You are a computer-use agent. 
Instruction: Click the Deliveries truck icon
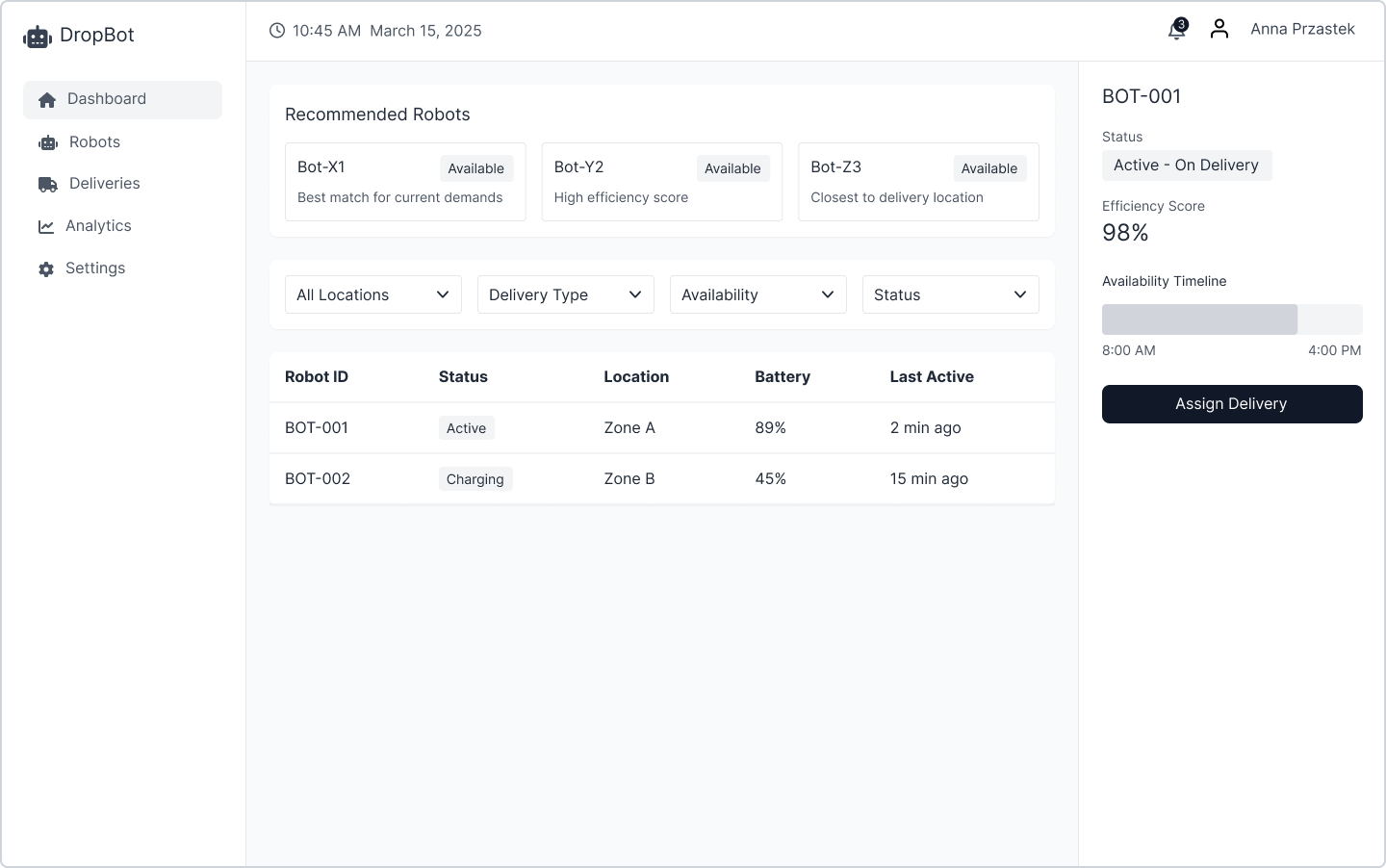tap(48, 184)
